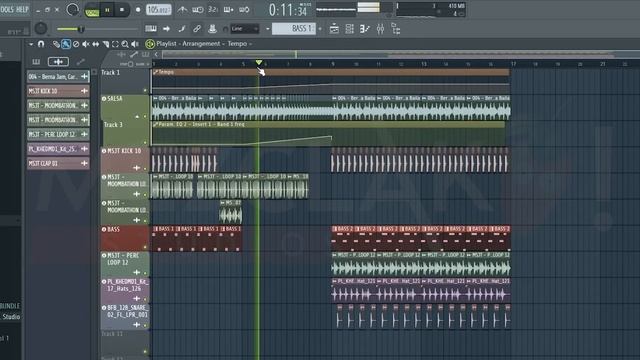Viewport: 640px width, 360px height.
Task: Open the Mixer icon
Action: pyautogui.click(x=380, y=29)
